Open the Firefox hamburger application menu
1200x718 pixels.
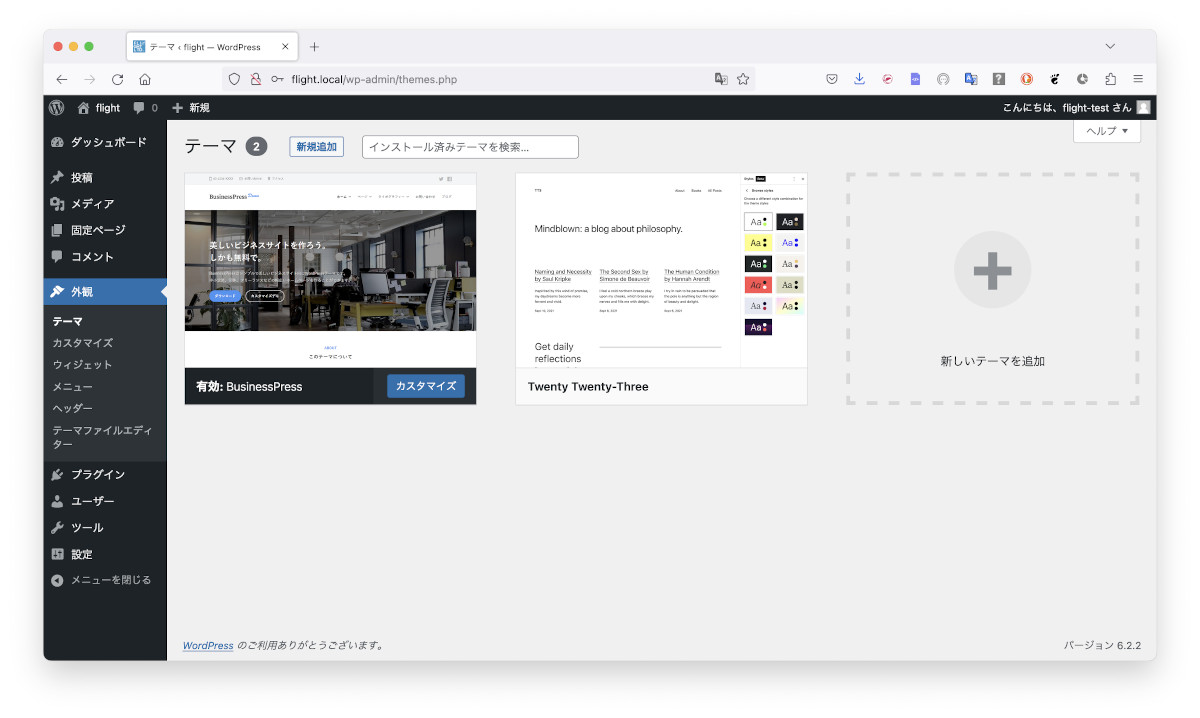[x=1138, y=79]
